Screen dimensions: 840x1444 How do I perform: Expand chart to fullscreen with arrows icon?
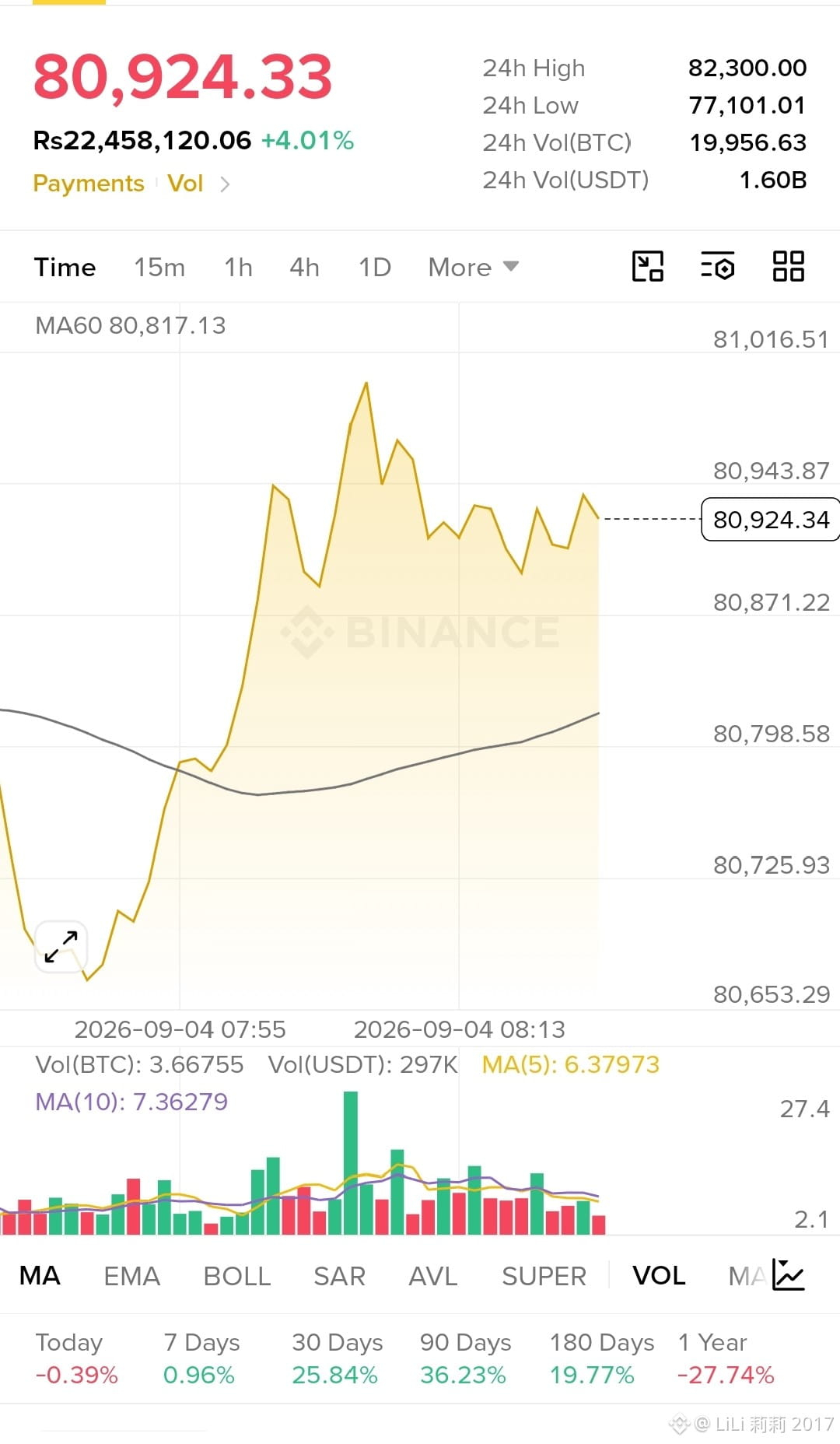(x=61, y=946)
